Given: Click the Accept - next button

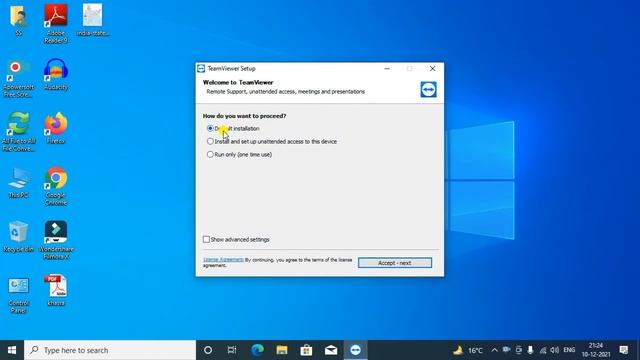Looking at the screenshot, I should coord(395,263).
